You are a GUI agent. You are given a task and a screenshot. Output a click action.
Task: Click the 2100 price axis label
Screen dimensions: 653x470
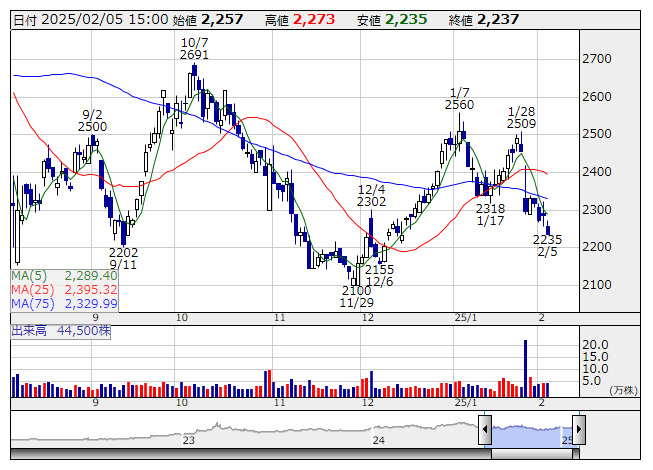click(x=597, y=285)
